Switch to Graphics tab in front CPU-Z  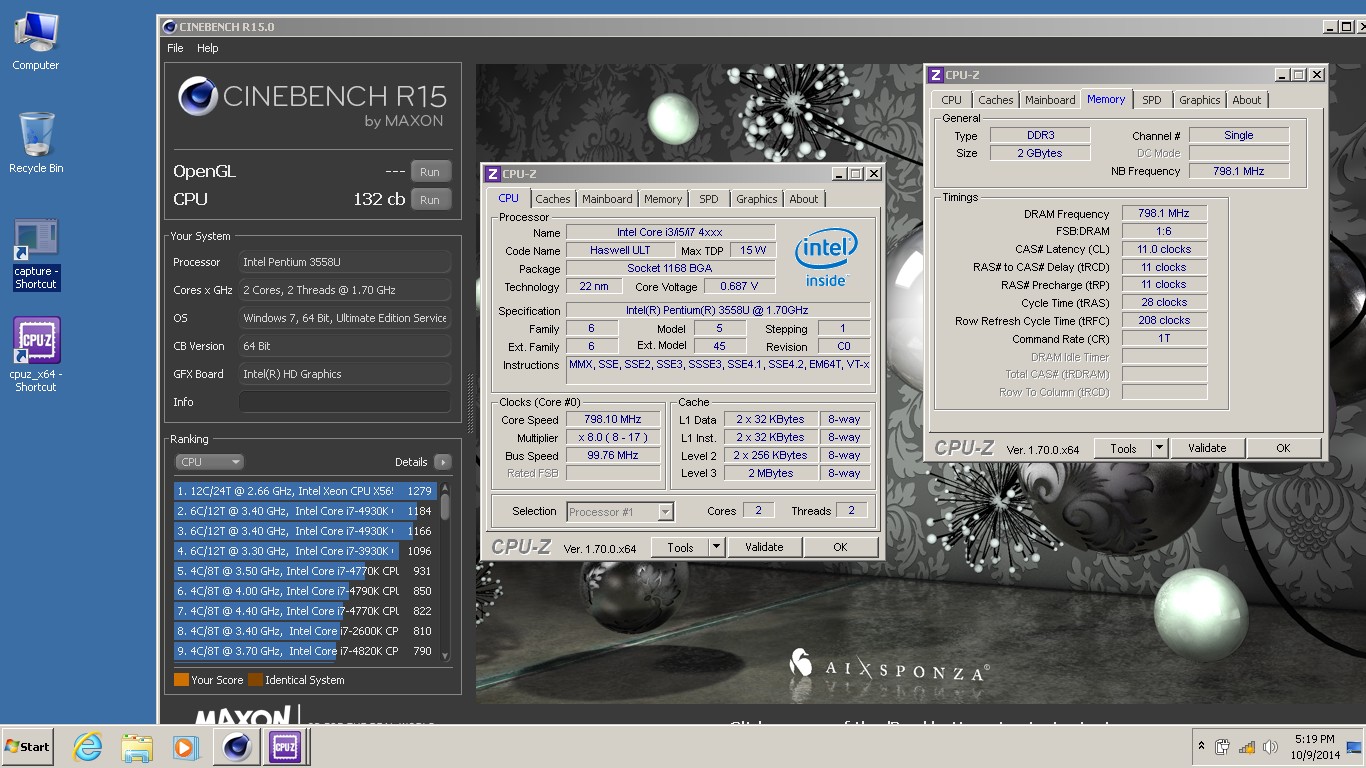tap(757, 199)
